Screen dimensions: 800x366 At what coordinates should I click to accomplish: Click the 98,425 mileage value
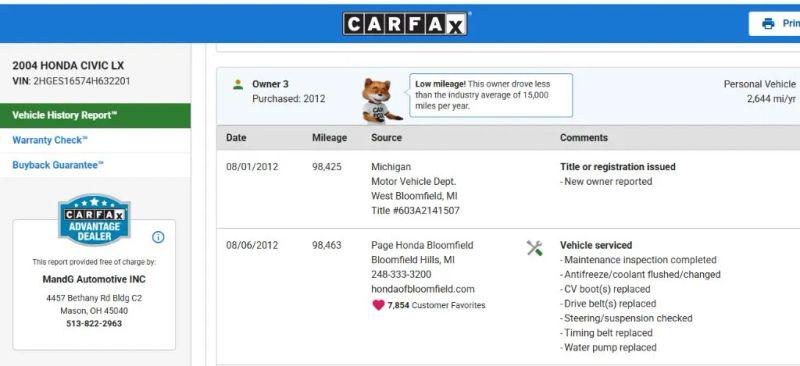coord(327,167)
